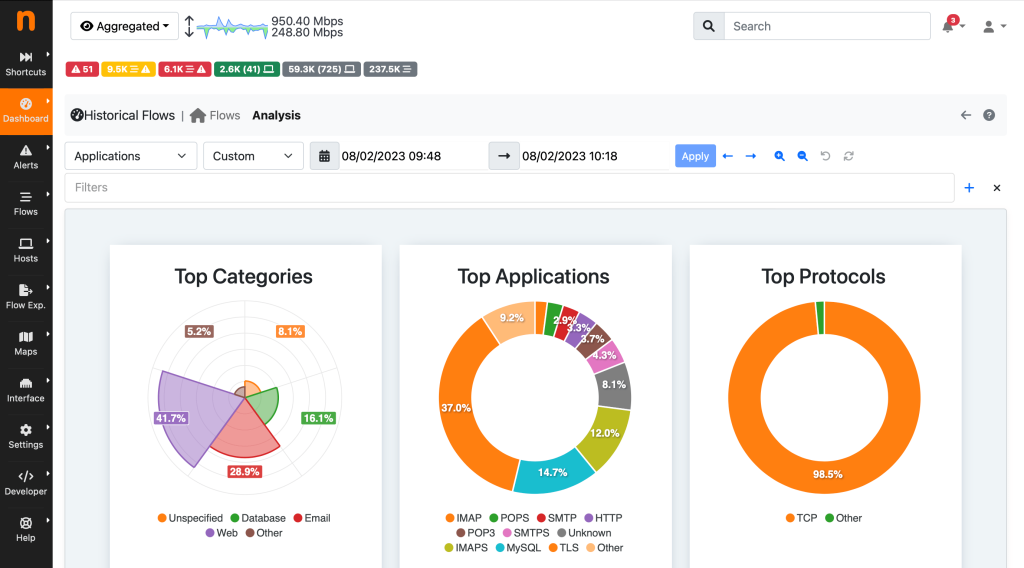The width and height of the screenshot is (1024, 568).
Task: Add a filter with the plus icon
Action: tap(969, 188)
